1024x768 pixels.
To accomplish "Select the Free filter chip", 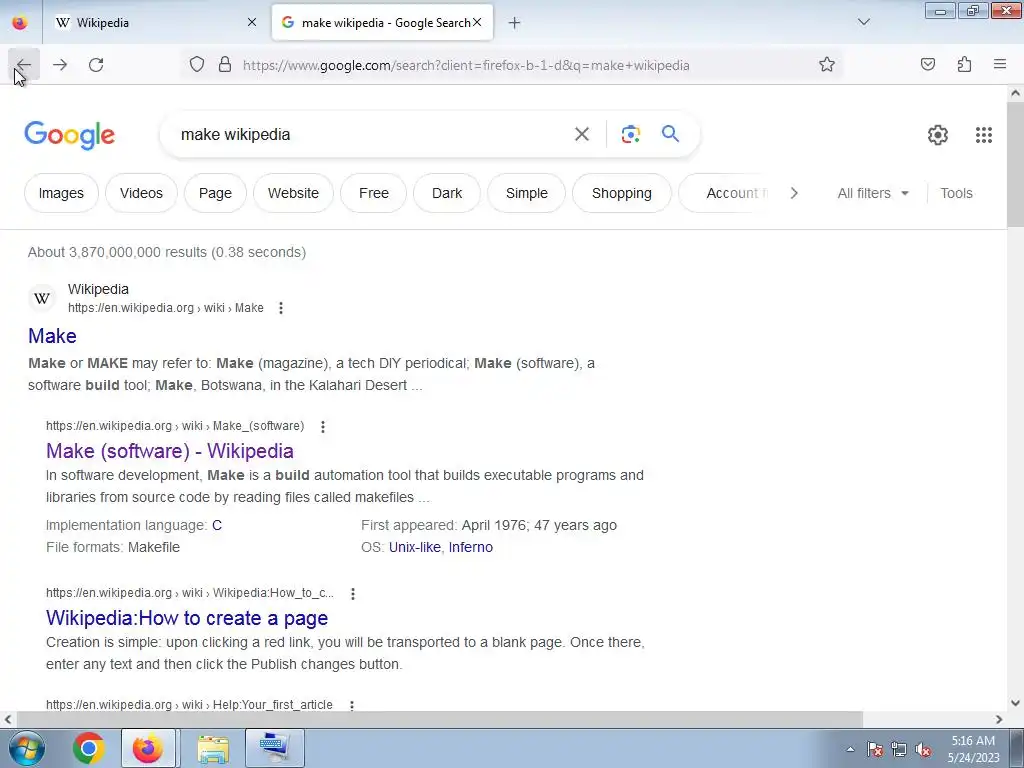I will [x=374, y=193].
